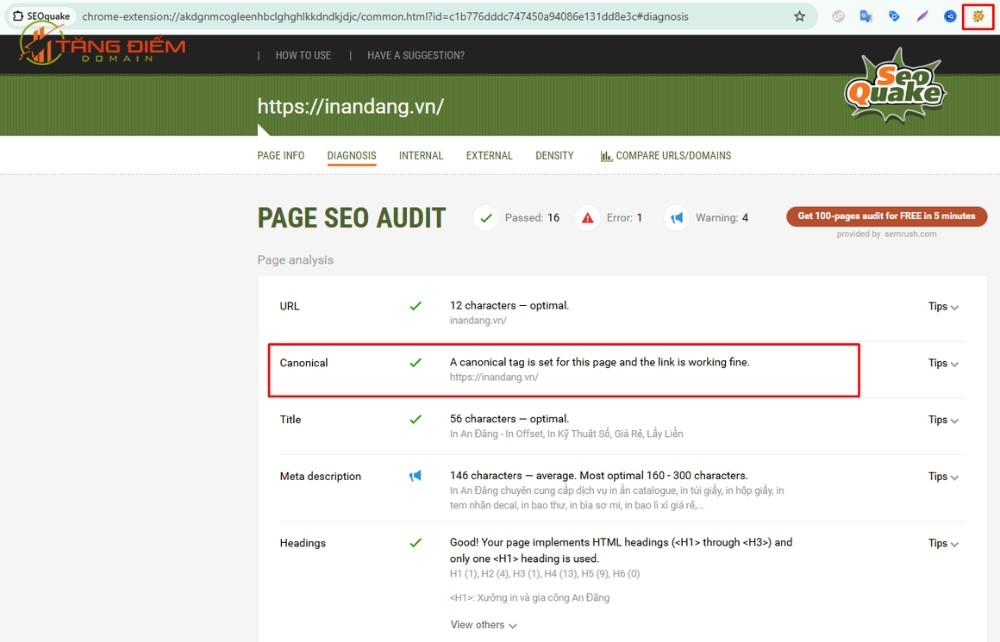This screenshot has width=1000, height=642.
Task: Click the megaphone icon in Meta description row
Action: click(415, 476)
